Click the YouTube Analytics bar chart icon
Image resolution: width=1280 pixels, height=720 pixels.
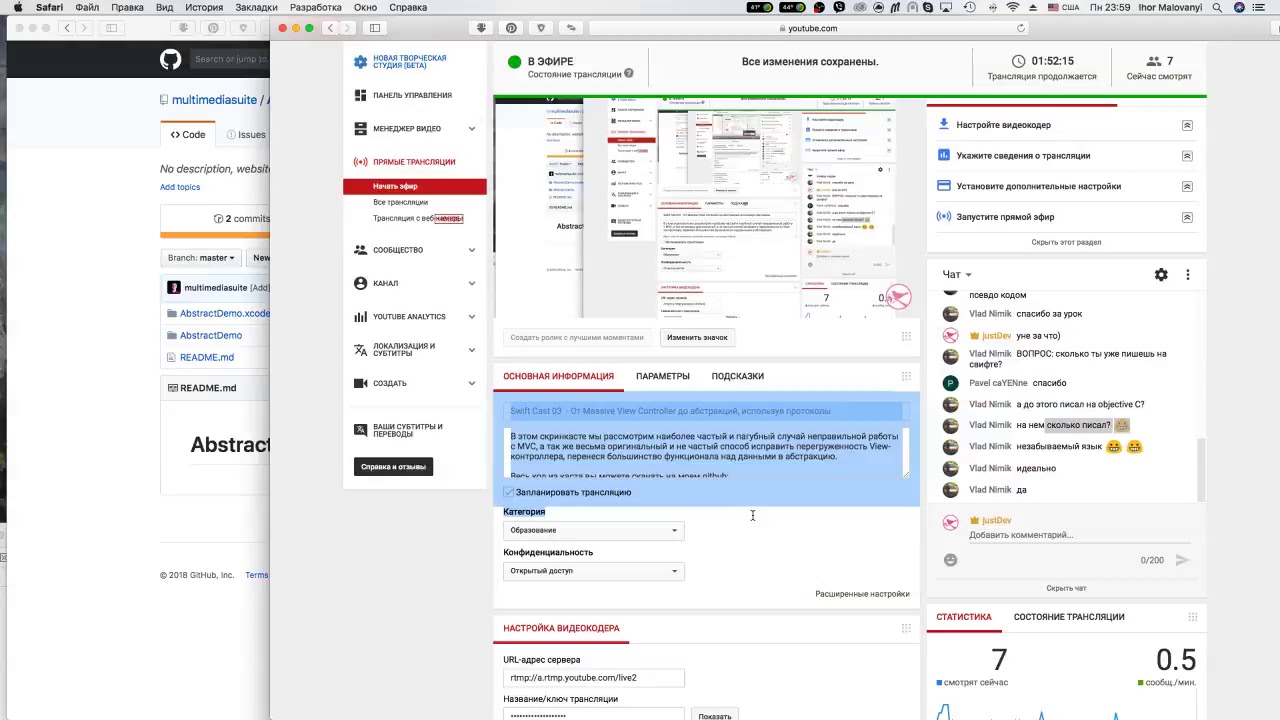pyautogui.click(x=360, y=317)
